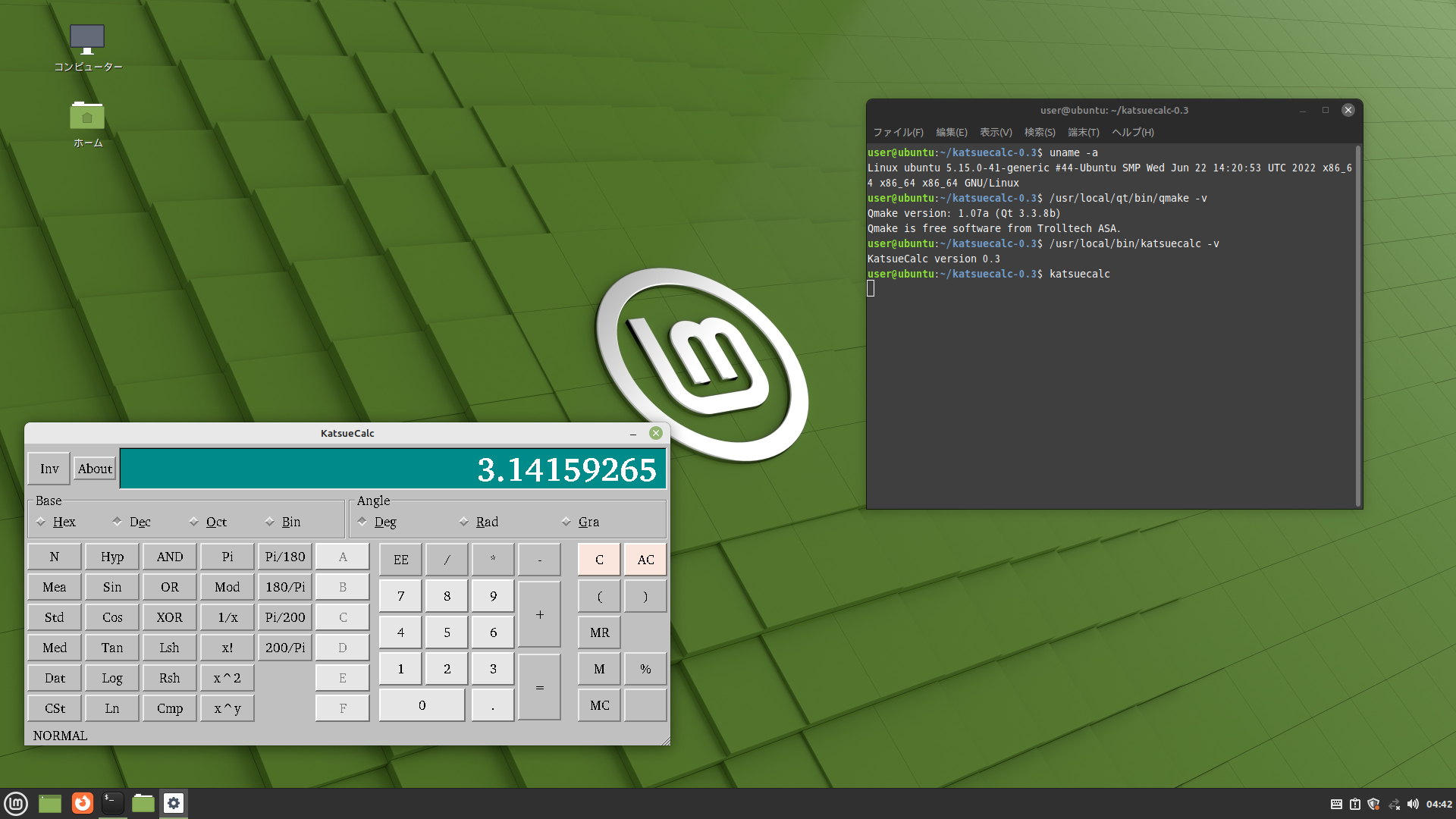Viewport: 1456px width, 819px height.
Task: Click the decimal point button
Action: coord(493,705)
